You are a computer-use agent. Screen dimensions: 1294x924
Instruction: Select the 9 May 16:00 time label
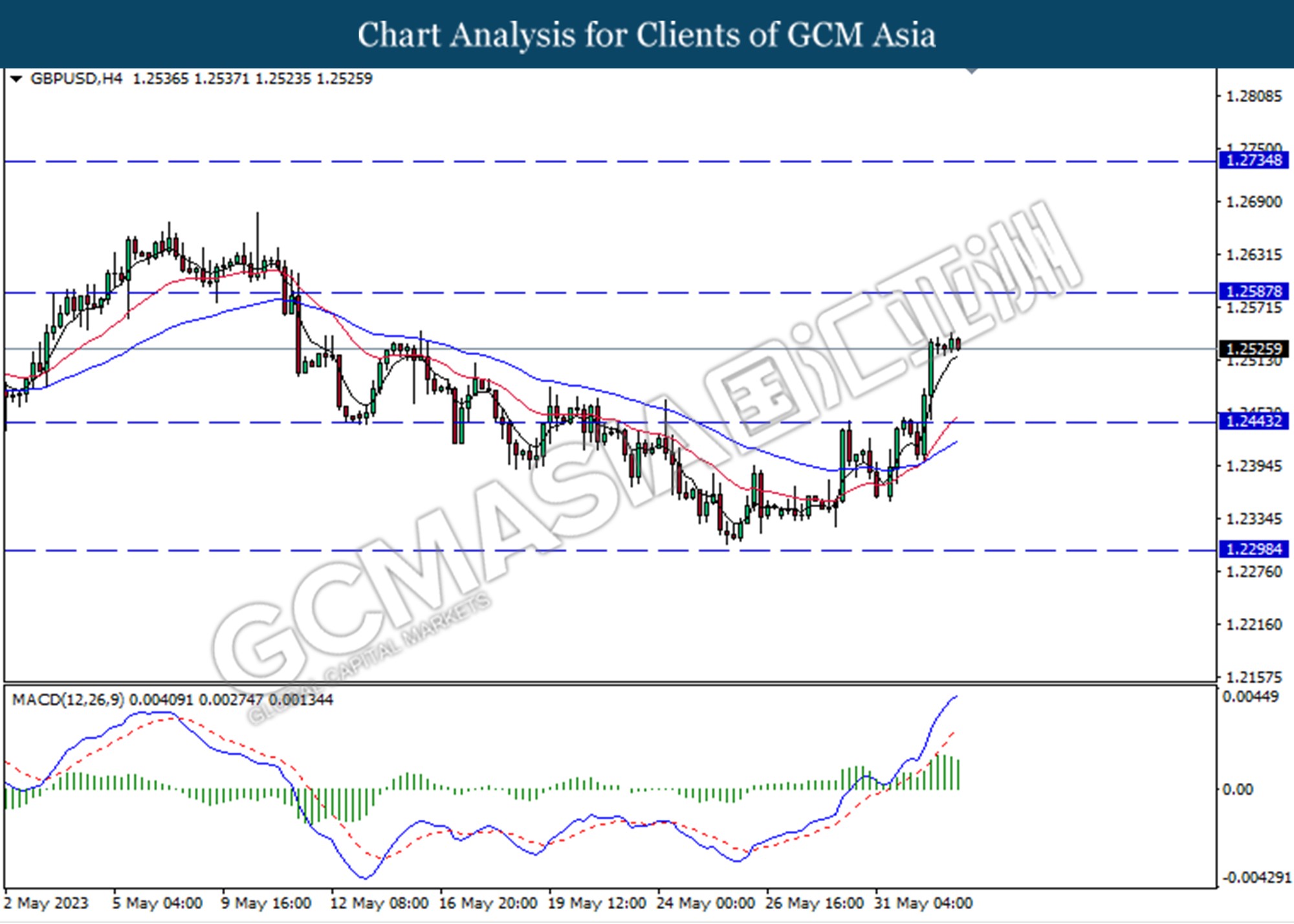(x=266, y=903)
